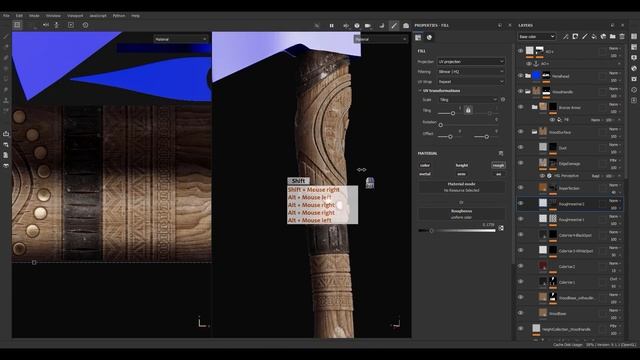Open the Base color channel dropdown in Layers
Image resolution: width=640 pixels, height=360 pixels.
click(x=537, y=36)
